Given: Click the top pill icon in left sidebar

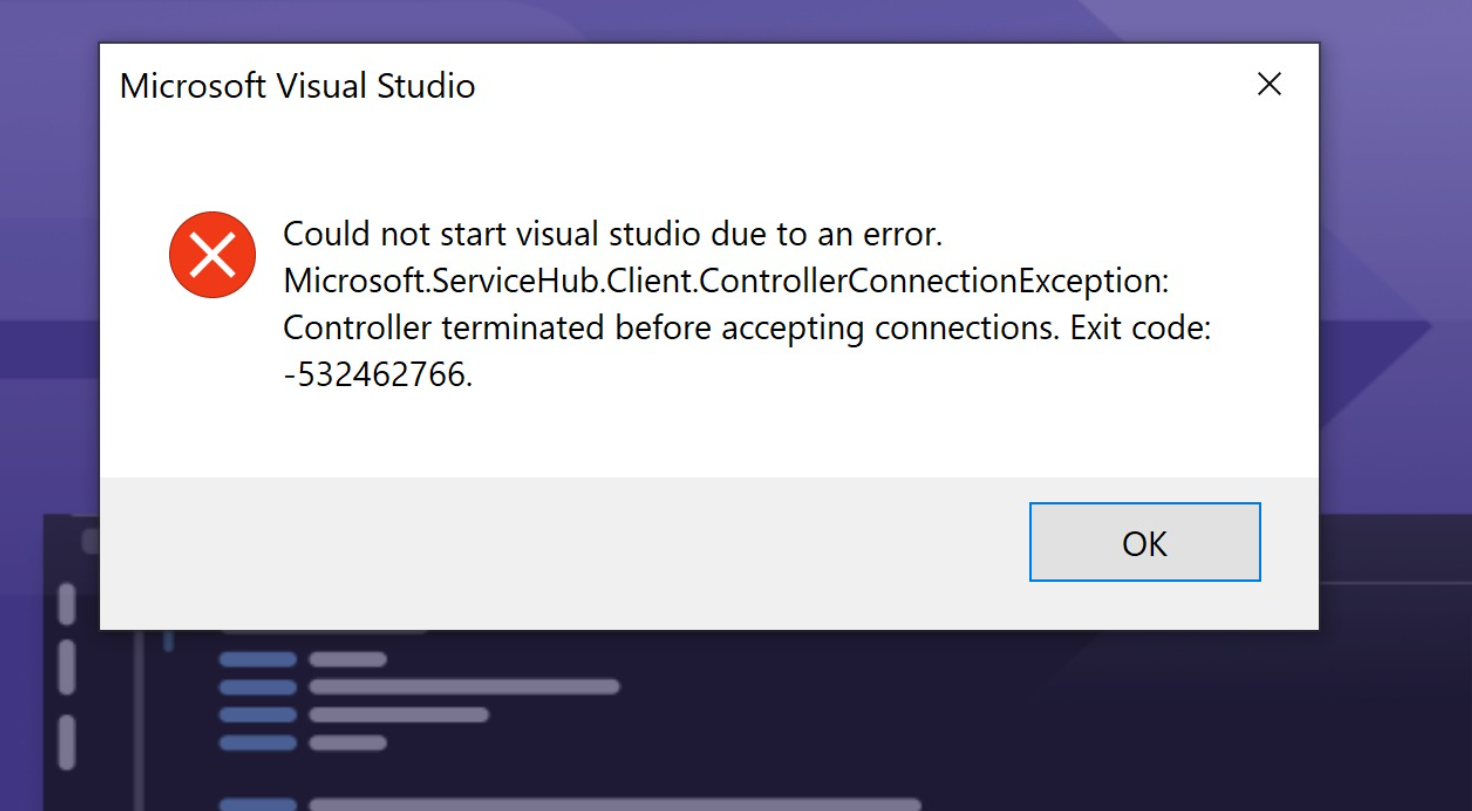Looking at the screenshot, I should (67, 603).
